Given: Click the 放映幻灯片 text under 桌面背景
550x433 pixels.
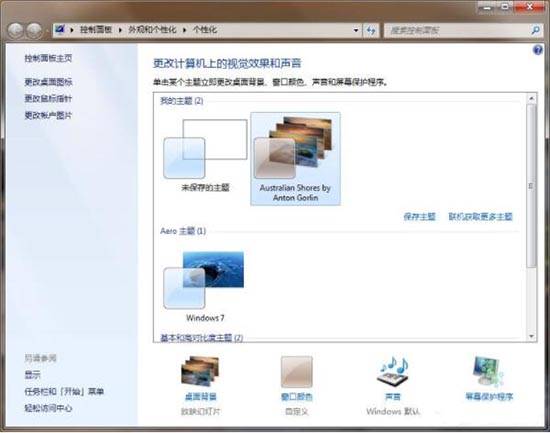Looking at the screenshot, I should click(x=201, y=411).
